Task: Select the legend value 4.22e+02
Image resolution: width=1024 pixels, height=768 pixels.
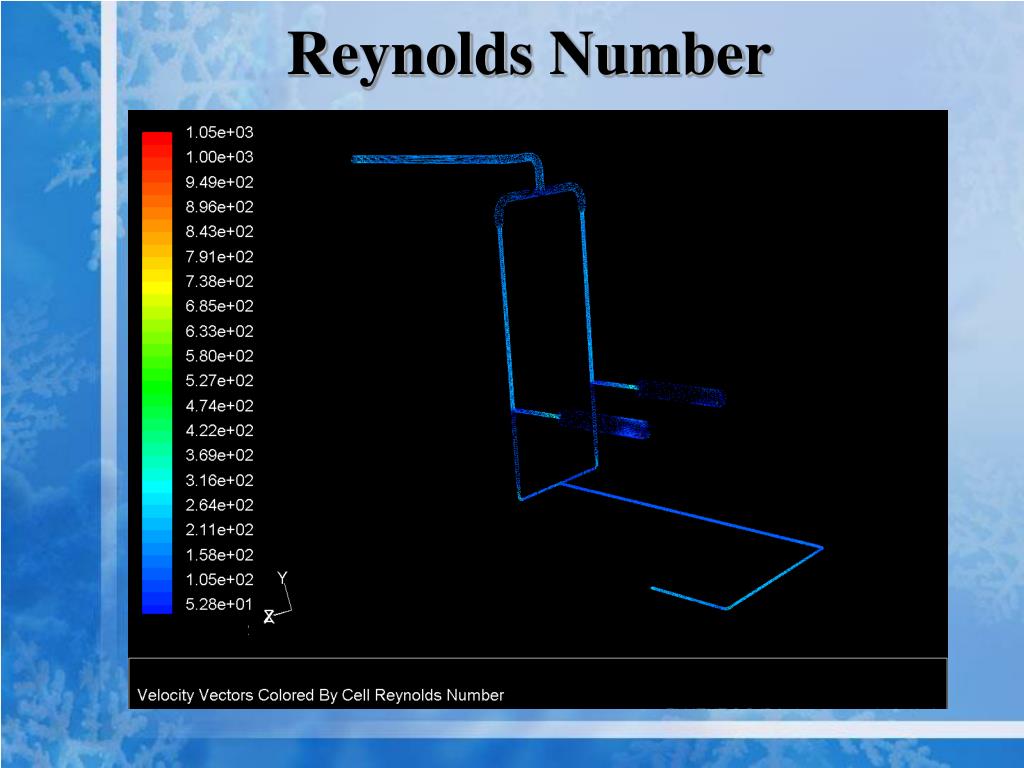Action: tap(219, 430)
